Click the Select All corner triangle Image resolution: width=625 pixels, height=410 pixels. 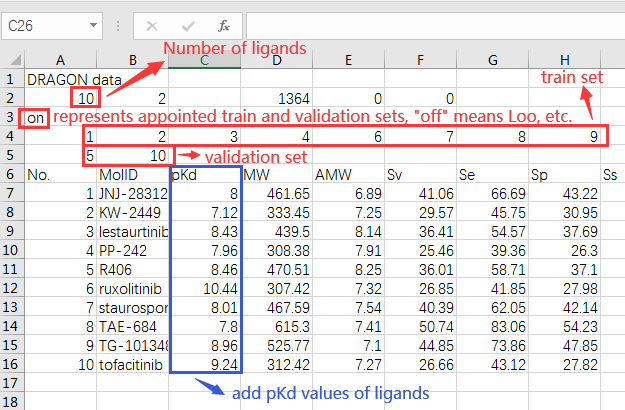tap(11, 61)
